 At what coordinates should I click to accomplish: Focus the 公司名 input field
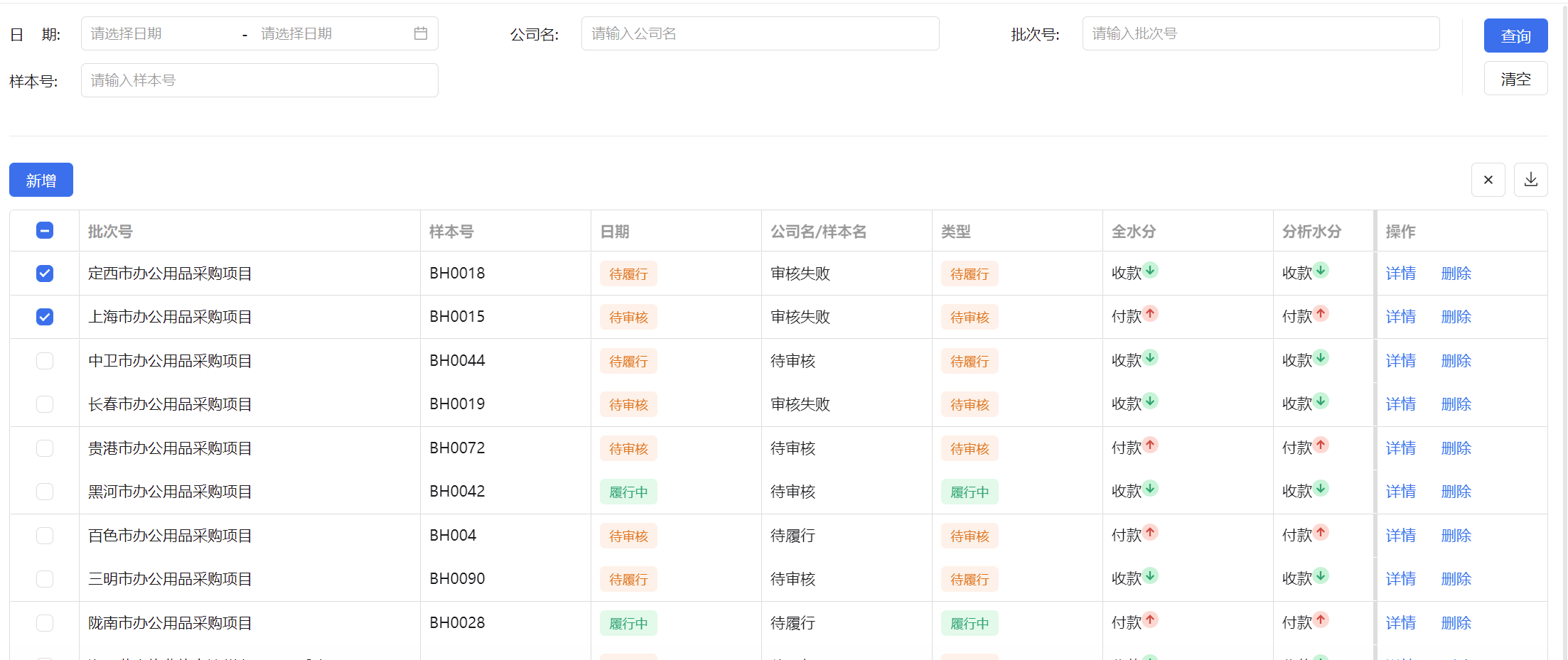760,33
